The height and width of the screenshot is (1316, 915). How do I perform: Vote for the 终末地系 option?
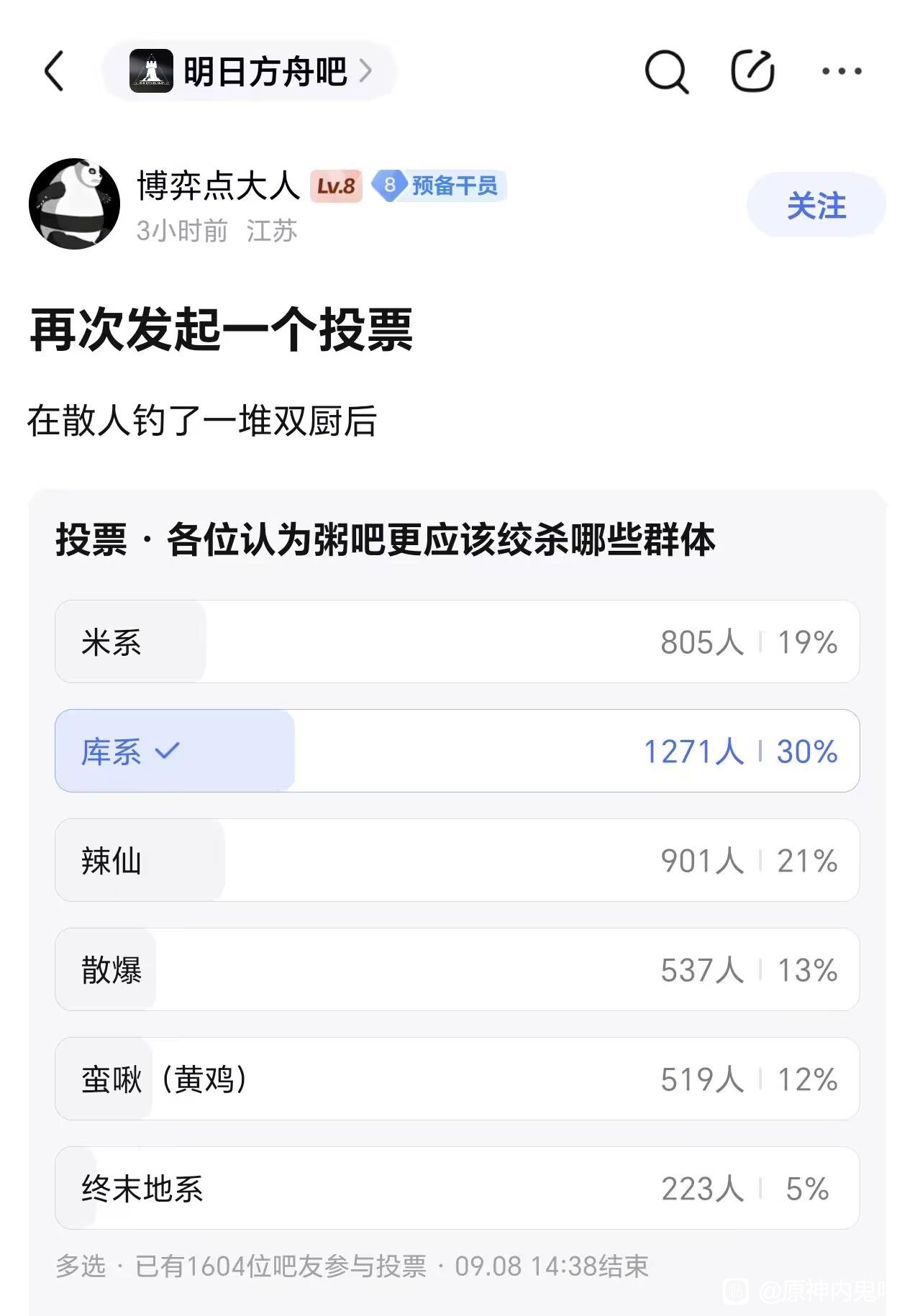457,1188
